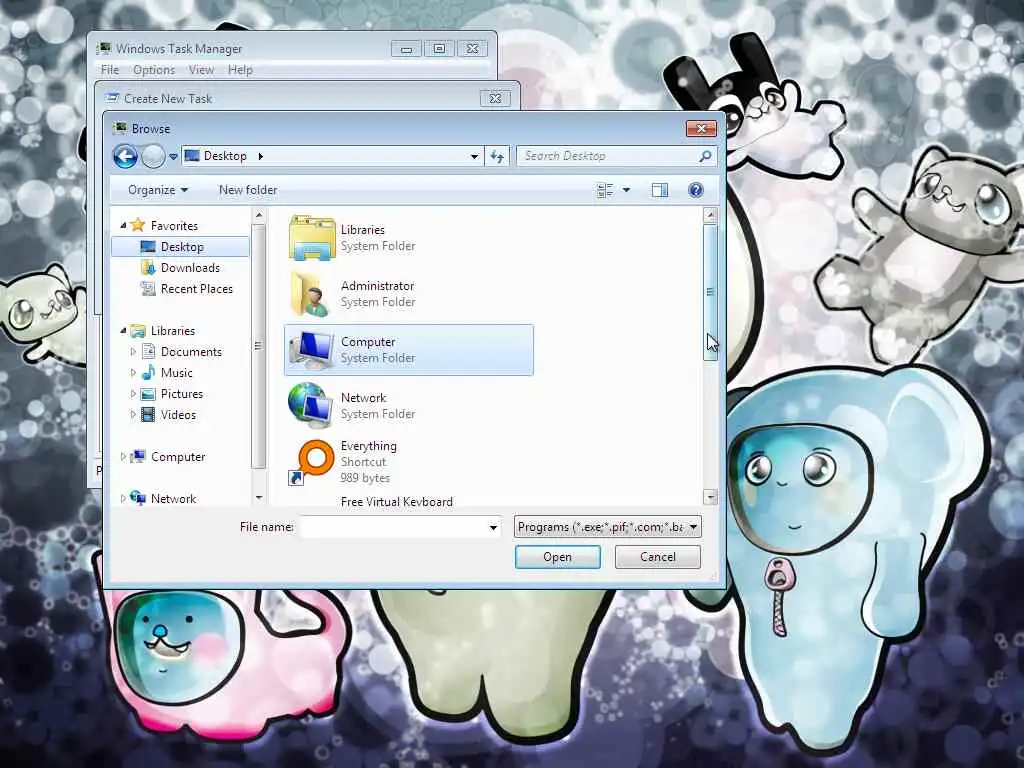Click the navigation pane scroll down arrow

coord(259,498)
